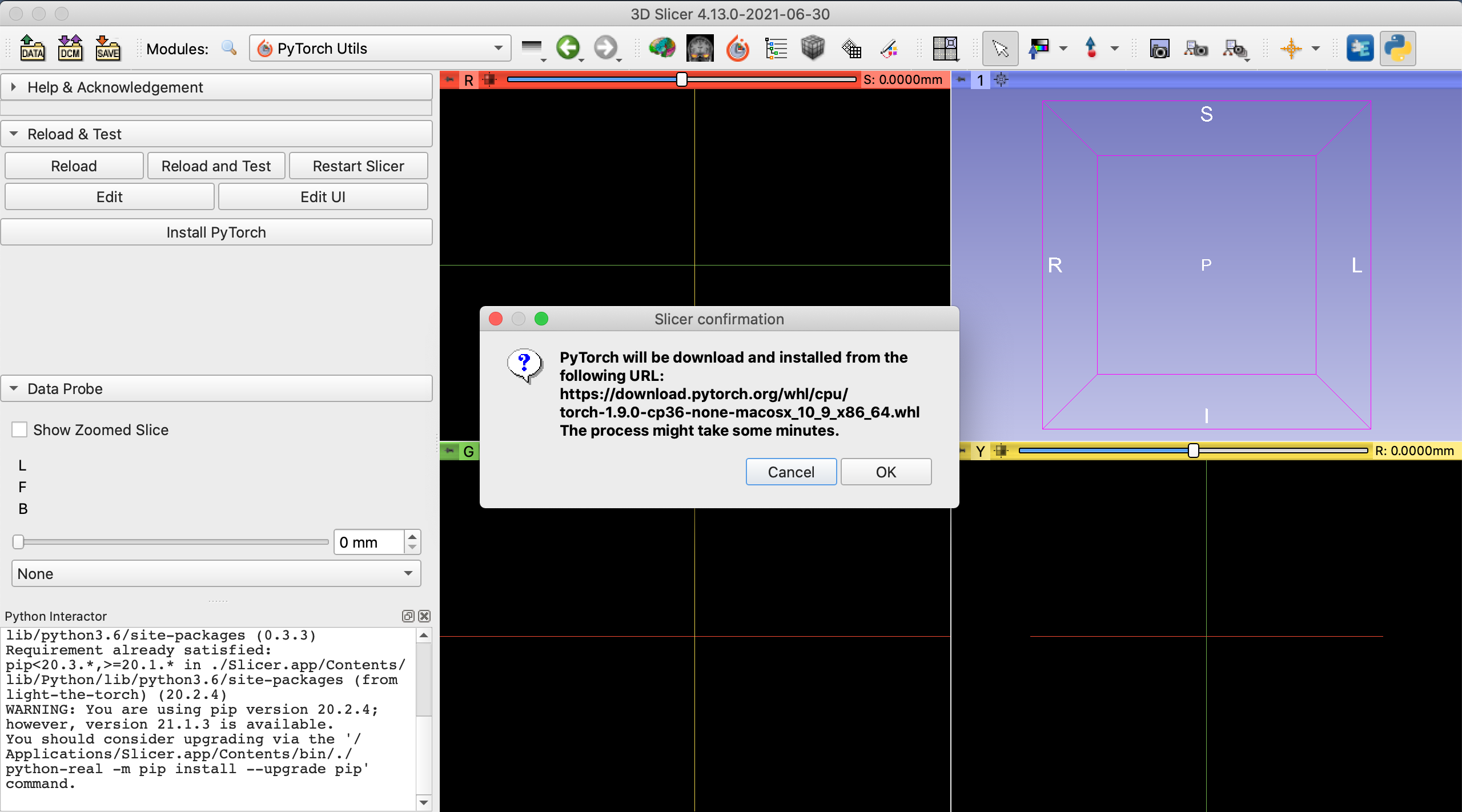The width and height of the screenshot is (1462, 812).
Task: Collapse the Reload & Test section
Action: click(x=13, y=134)
